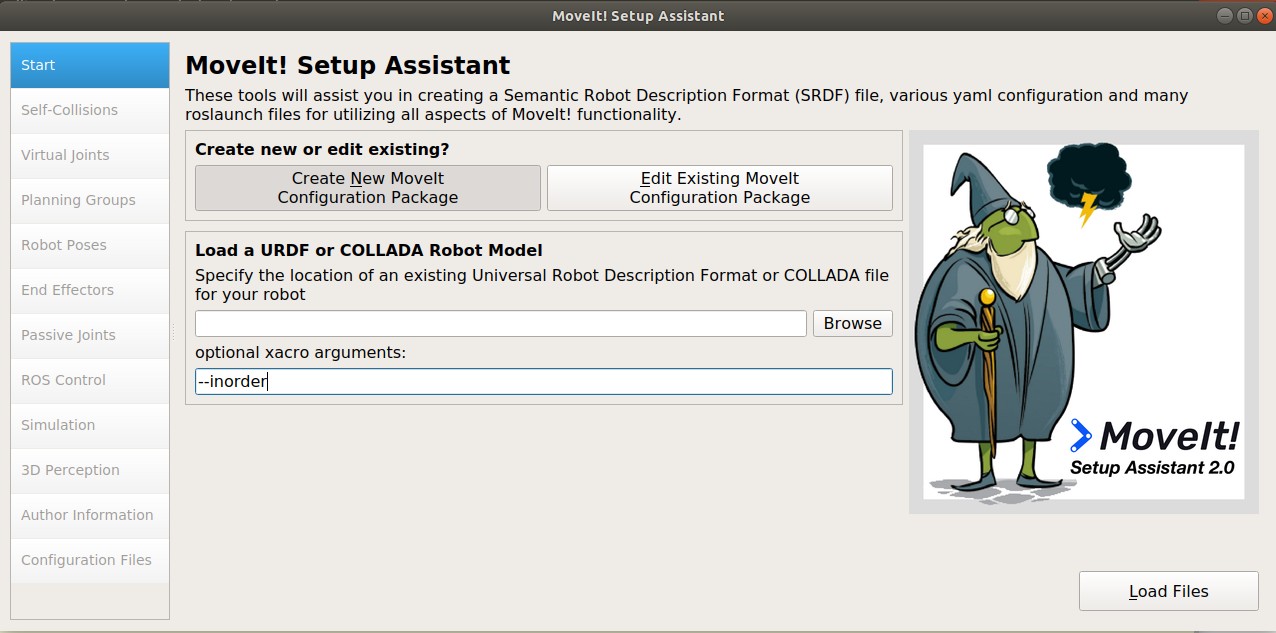Minimize the Setup Assistant window
Image resolution: width=1276 pixels, height=633 pixels.
pyautogui.click(x=1227, y=15)
